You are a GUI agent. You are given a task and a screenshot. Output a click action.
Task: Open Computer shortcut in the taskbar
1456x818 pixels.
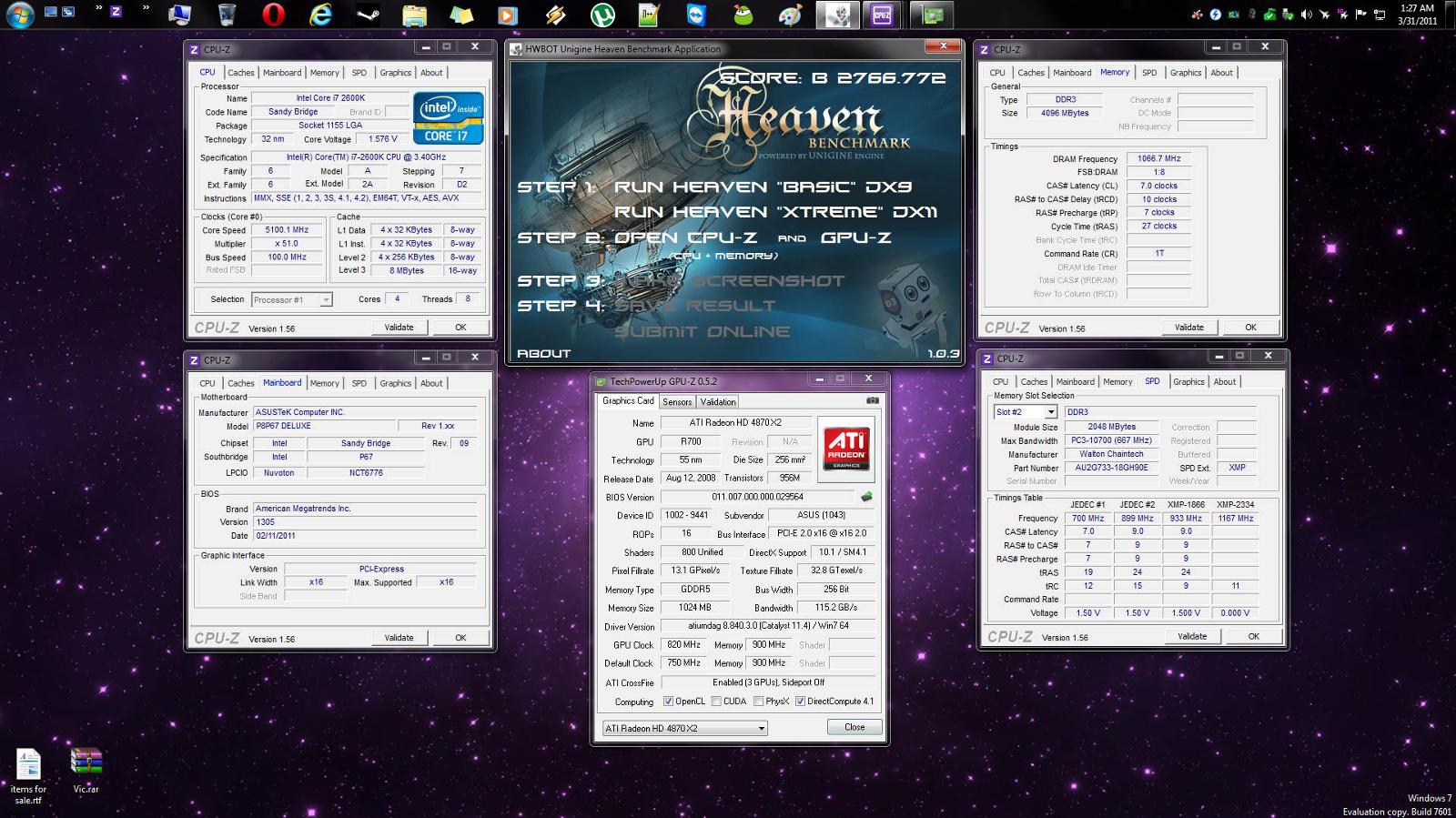[x=179, y=14]
